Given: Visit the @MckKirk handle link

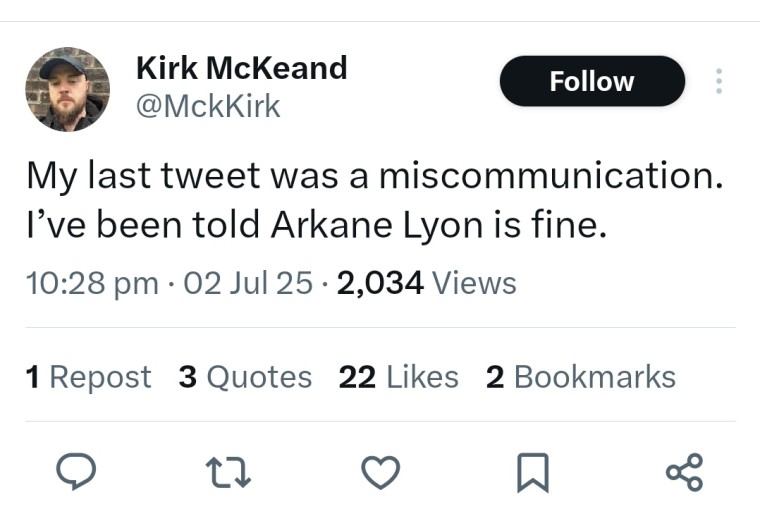Looking at the screenshot, I should pyautogui.click(x=208, y=106).
